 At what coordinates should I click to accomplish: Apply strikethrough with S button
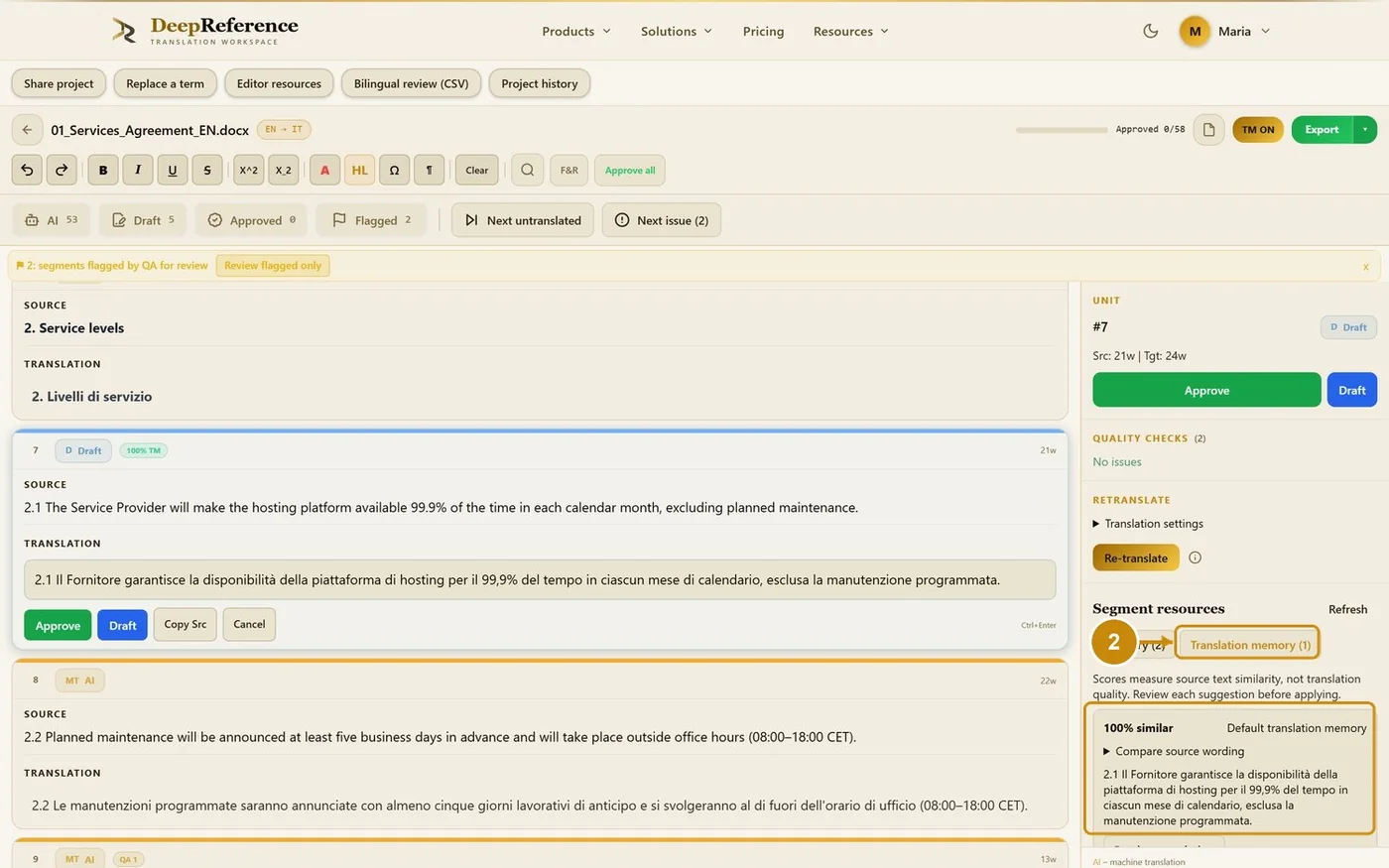point(207,170)
